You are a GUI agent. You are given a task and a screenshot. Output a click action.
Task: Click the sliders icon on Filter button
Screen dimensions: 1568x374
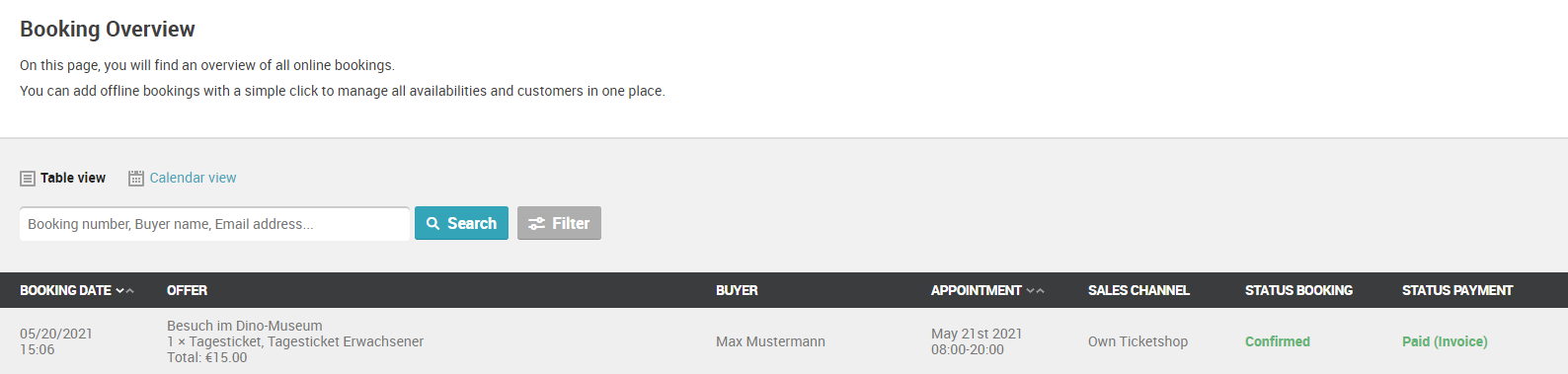(536, 224)
